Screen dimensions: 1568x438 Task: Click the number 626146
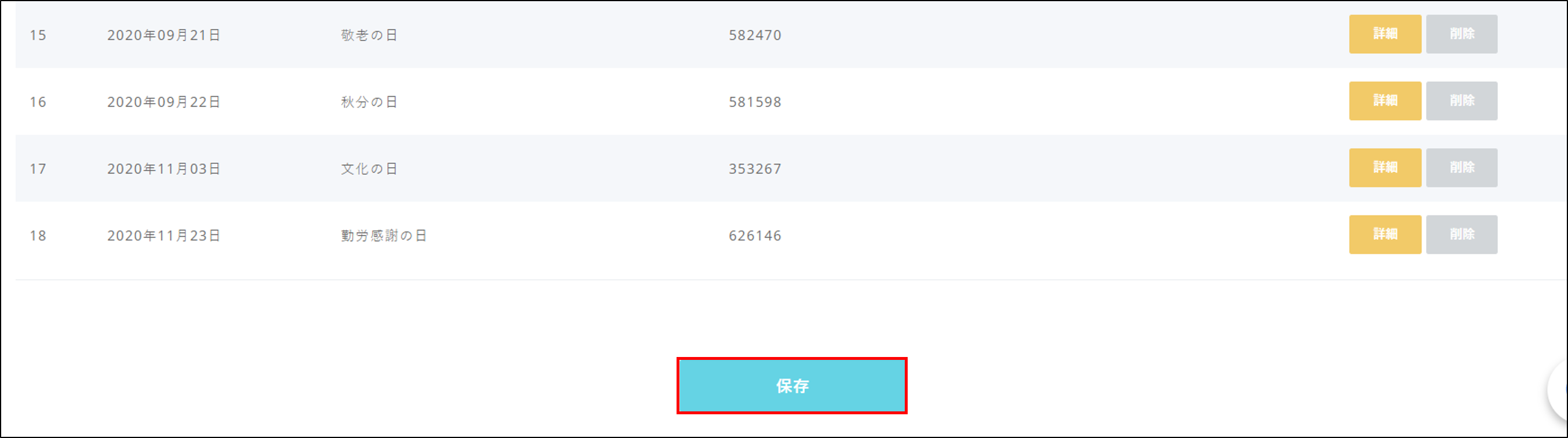[755, 236]
